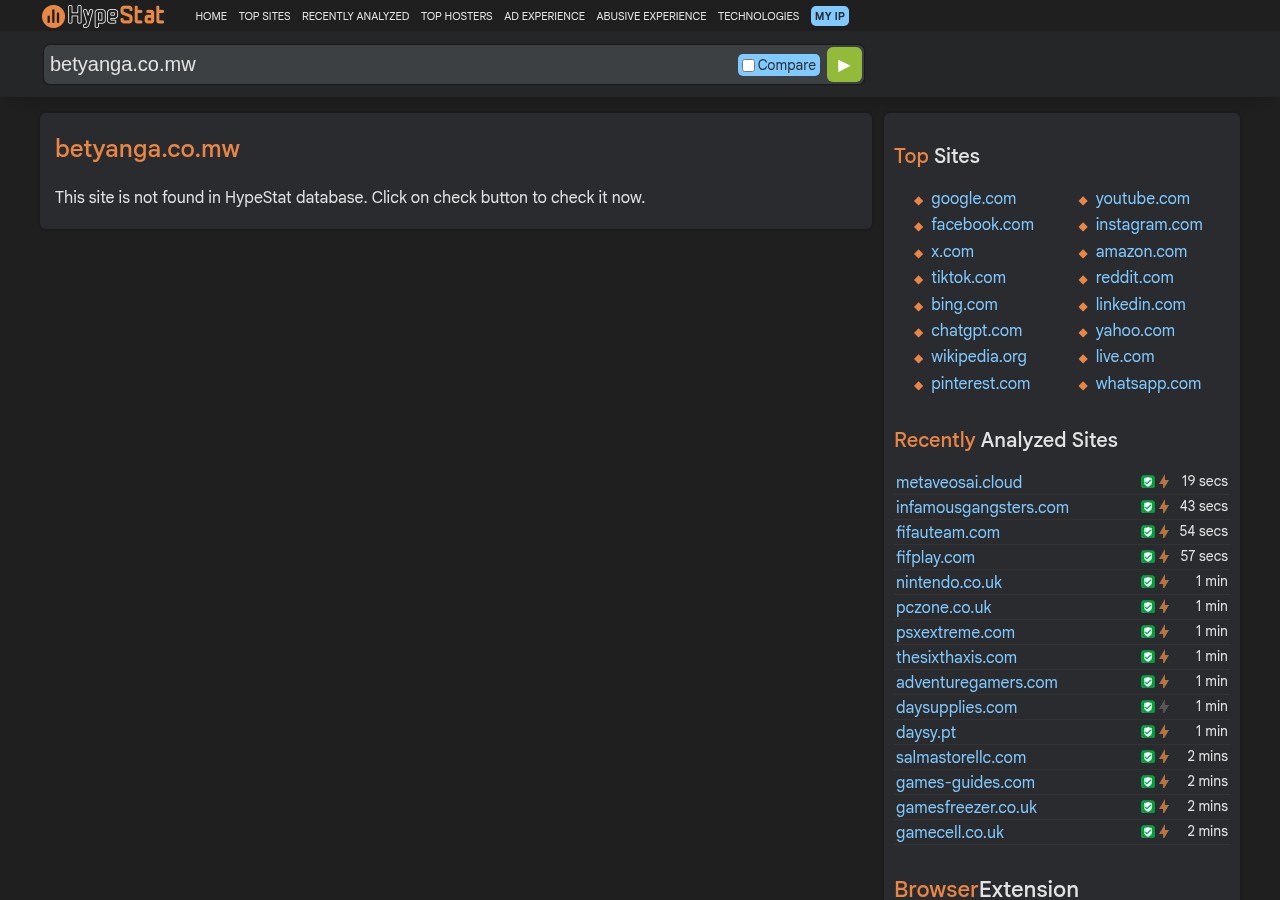Click lightning bolt icon beside pczone.co.uk

point(1164,607)
